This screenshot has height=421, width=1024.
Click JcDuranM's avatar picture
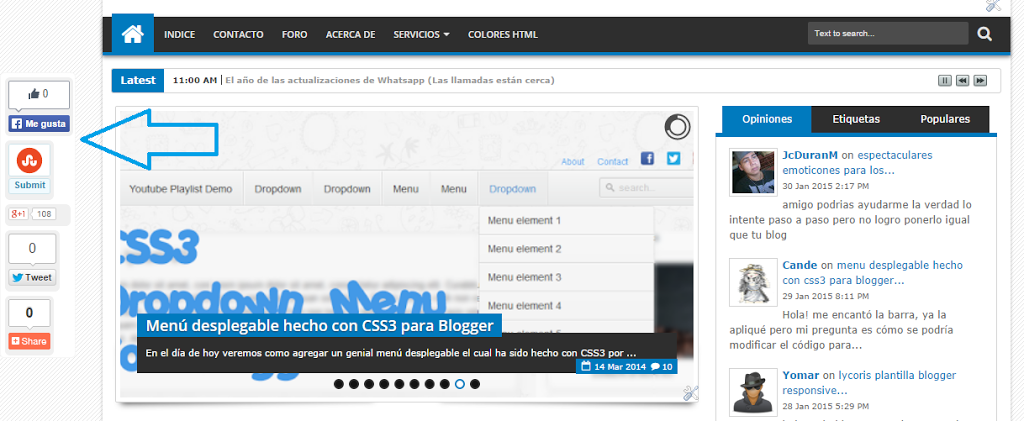(752, 172)
